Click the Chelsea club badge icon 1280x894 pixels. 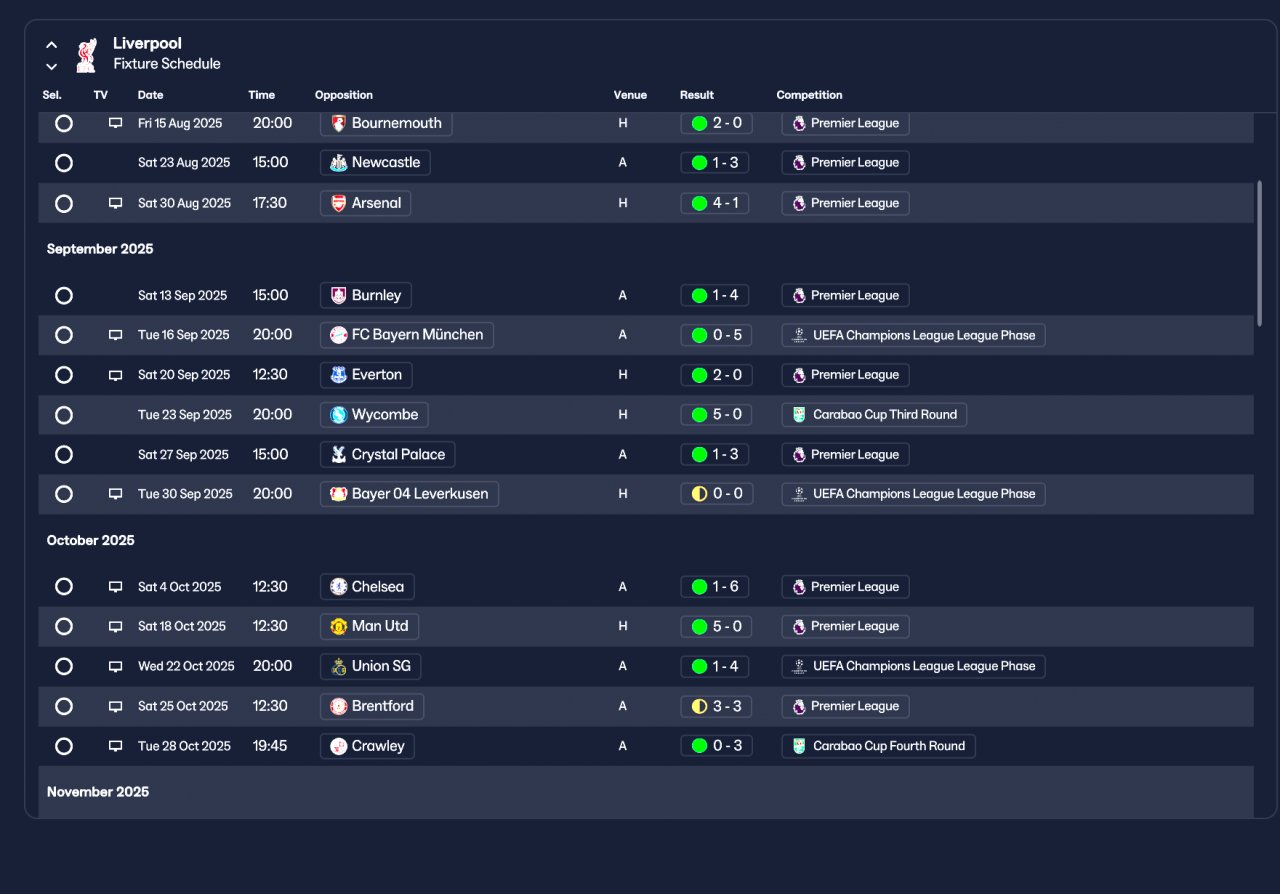339,587
